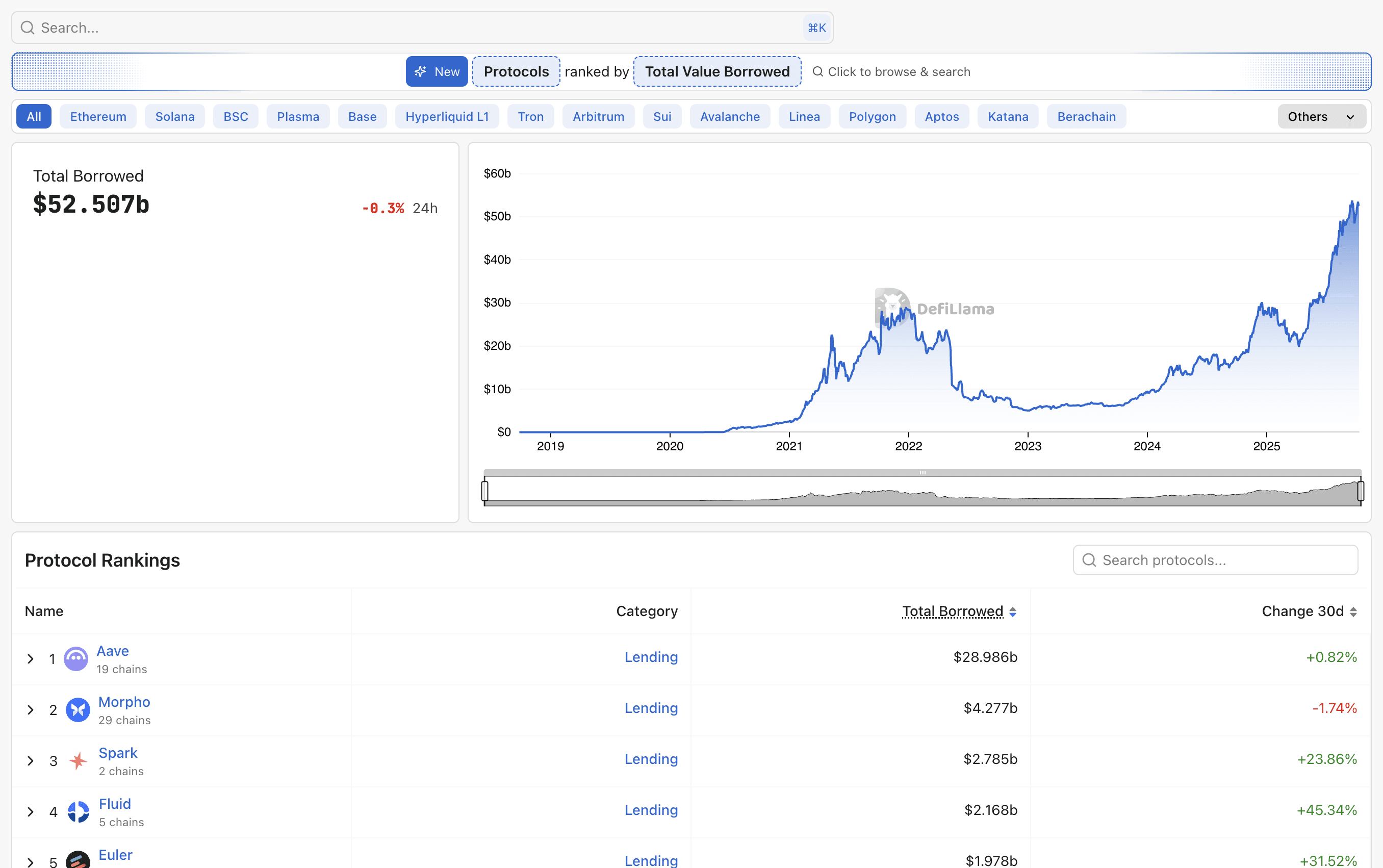The width and height of the screenshot is (1383, 868).
Task: Click the sparkle icon on New button
Action: tap(421, 72)
